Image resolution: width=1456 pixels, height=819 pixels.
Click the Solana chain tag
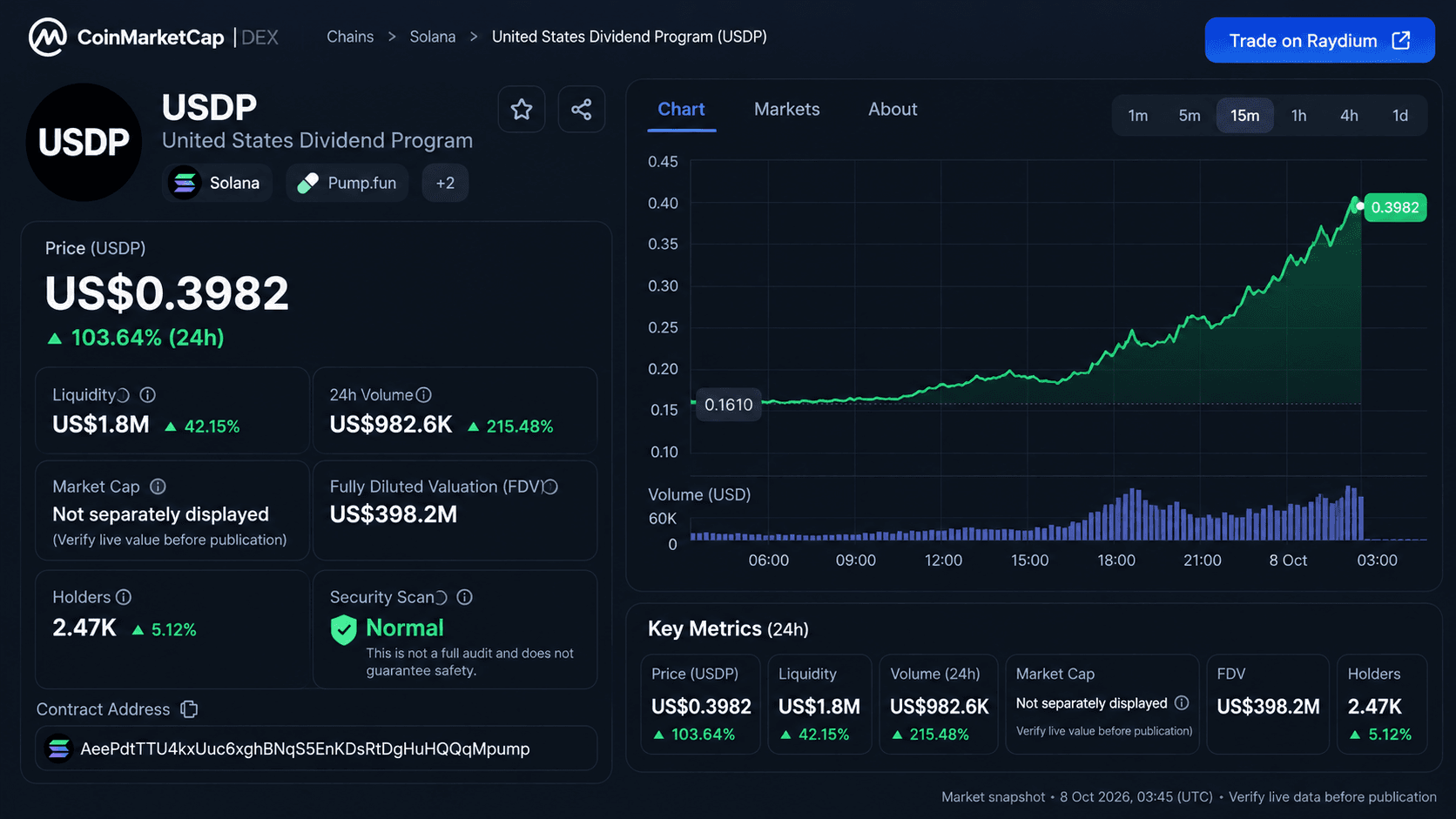pos(217,183)
